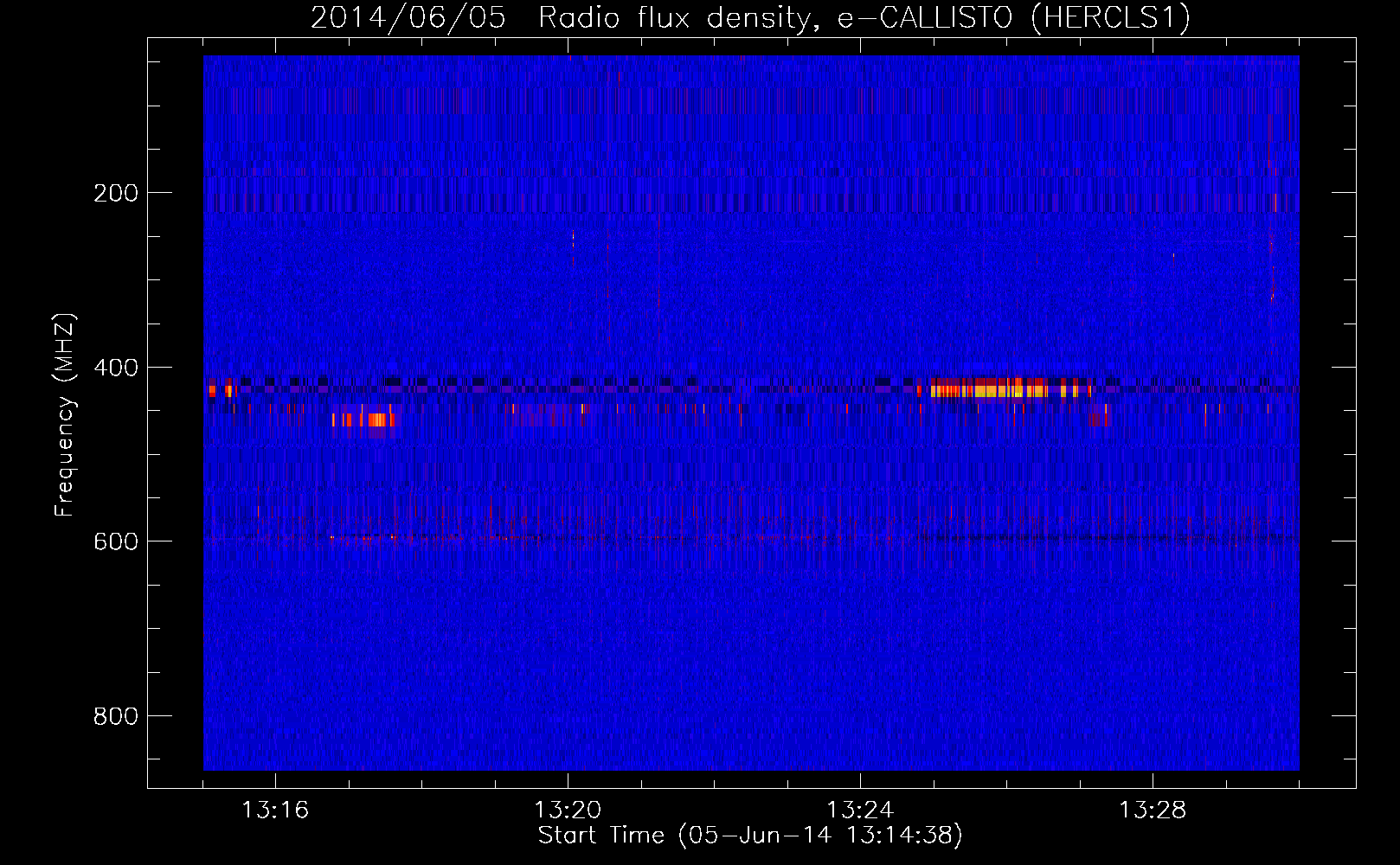
Task: Click the 13:28 time axis label
Action: [1153, 811]
